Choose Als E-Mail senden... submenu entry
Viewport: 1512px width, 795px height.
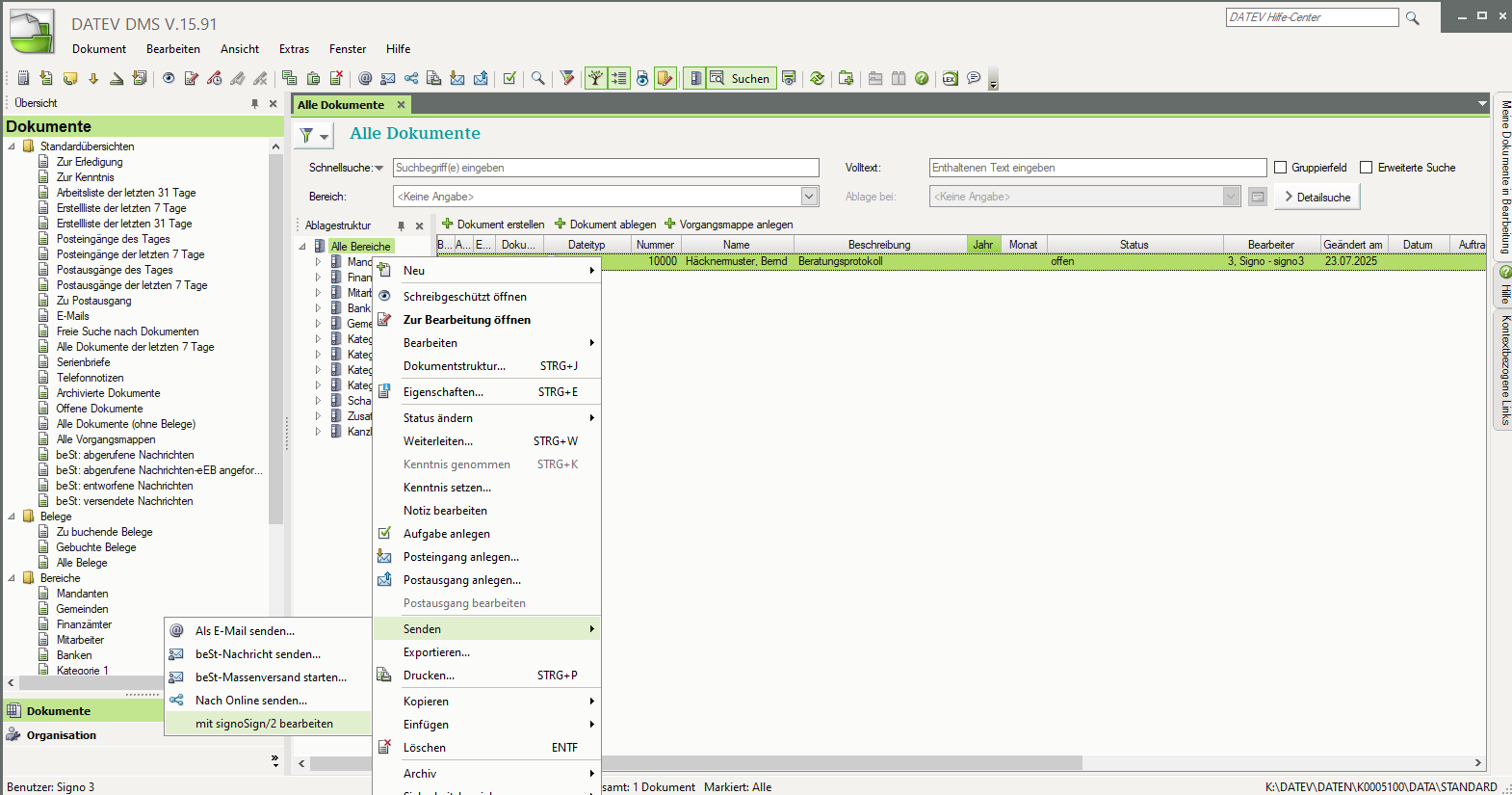[x=268, y=631]
